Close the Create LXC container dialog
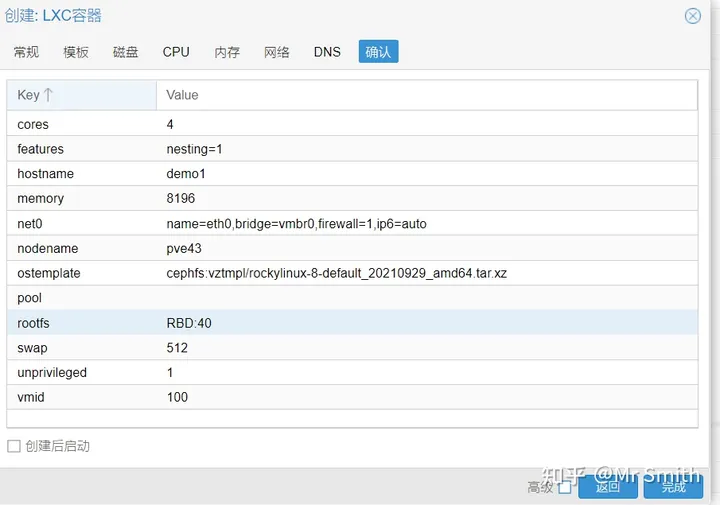This screenshot has width=720, height=505. [x=692, y=16]
